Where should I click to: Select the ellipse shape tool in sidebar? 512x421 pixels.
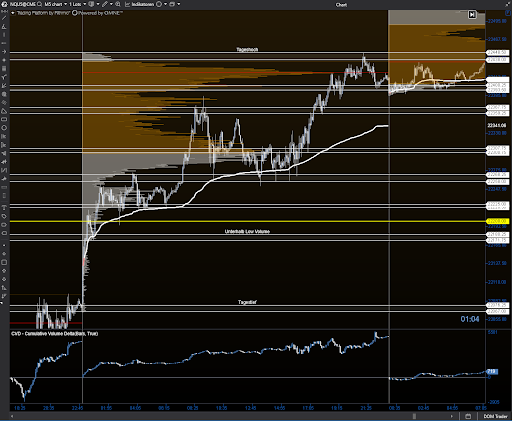click(4, 128)
